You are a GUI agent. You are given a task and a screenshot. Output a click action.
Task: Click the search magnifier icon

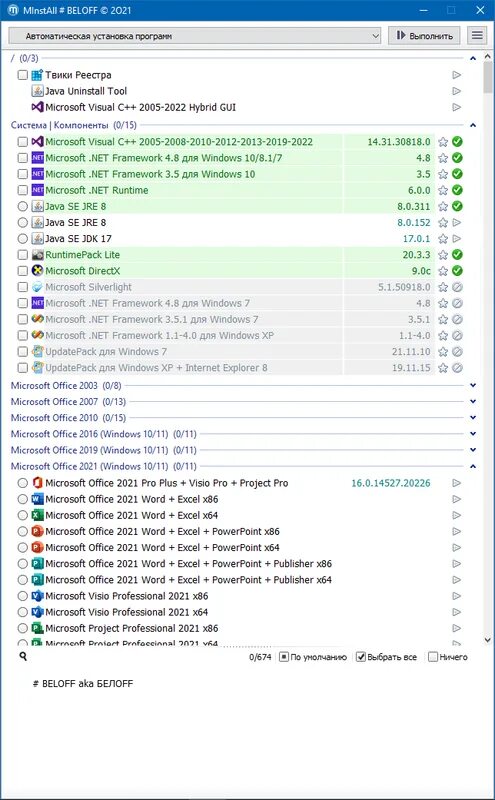point(23,657)
